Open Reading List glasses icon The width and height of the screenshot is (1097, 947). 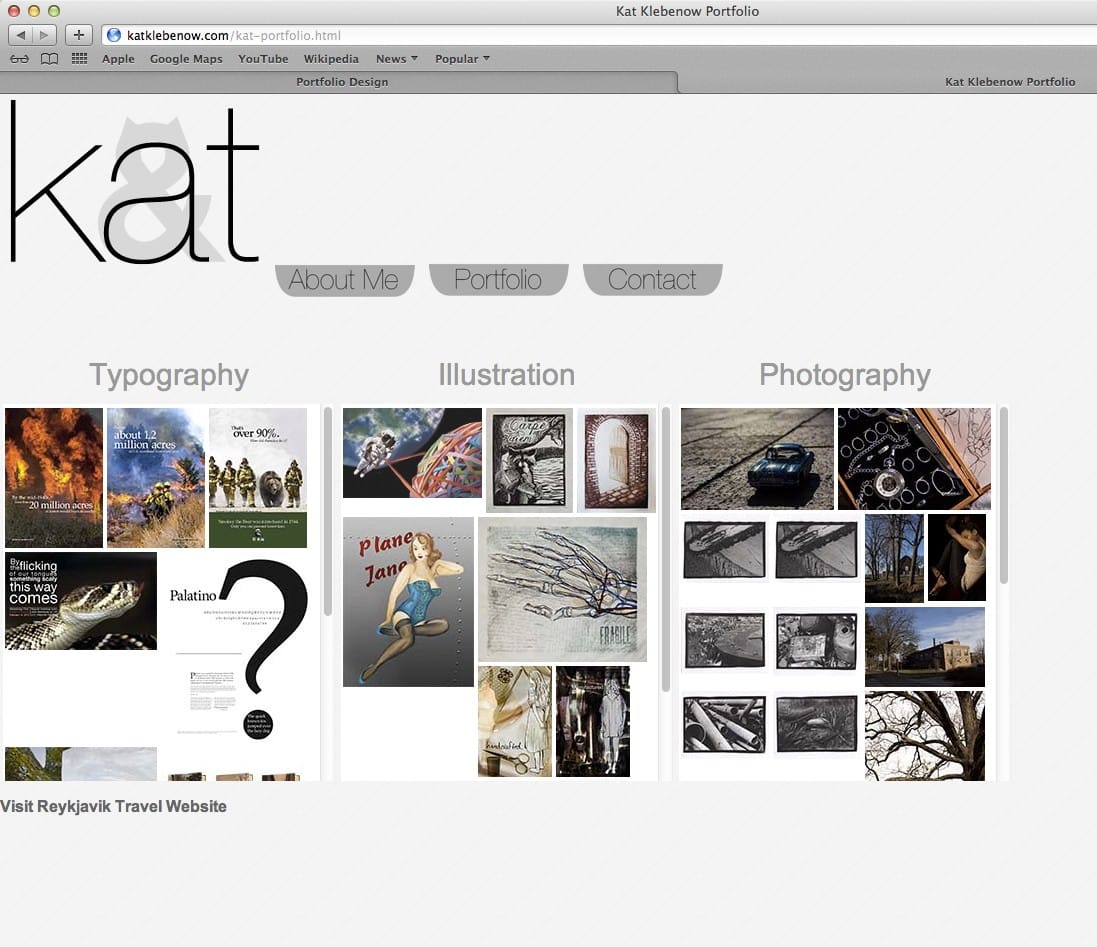(x=20, y=59)
